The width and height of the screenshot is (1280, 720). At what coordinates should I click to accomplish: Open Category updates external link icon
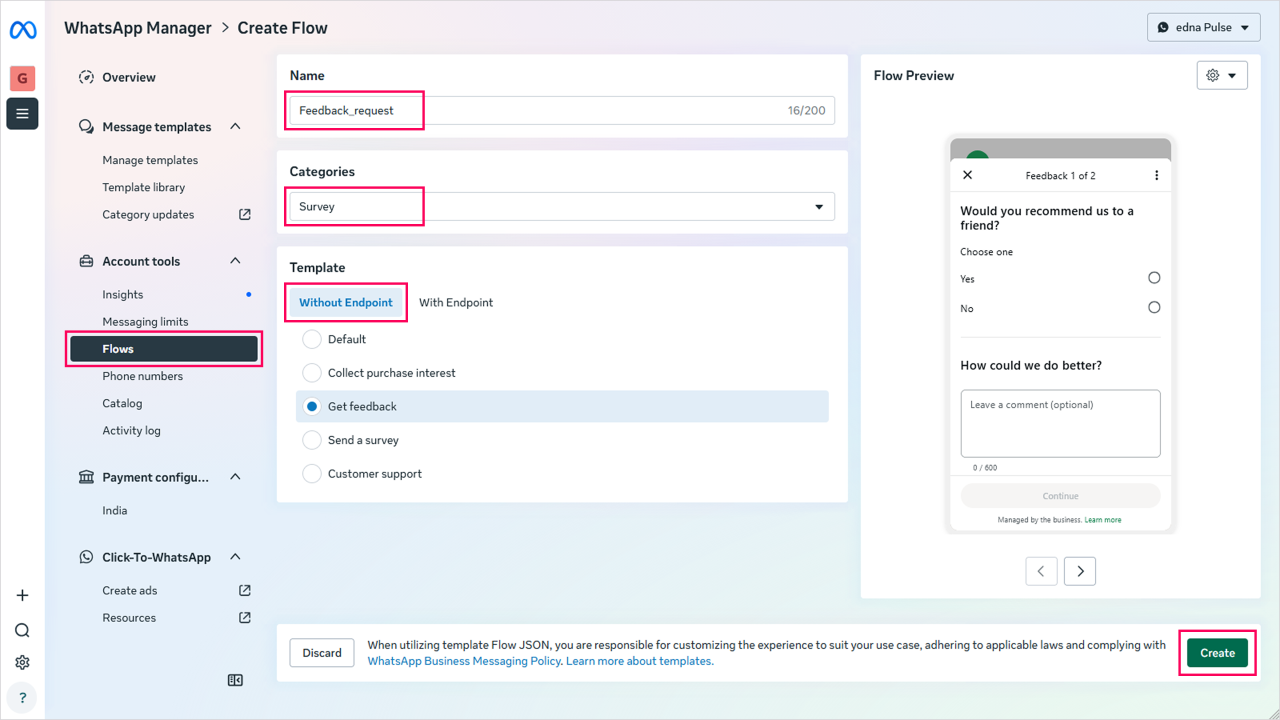click(x=245, y=214)
